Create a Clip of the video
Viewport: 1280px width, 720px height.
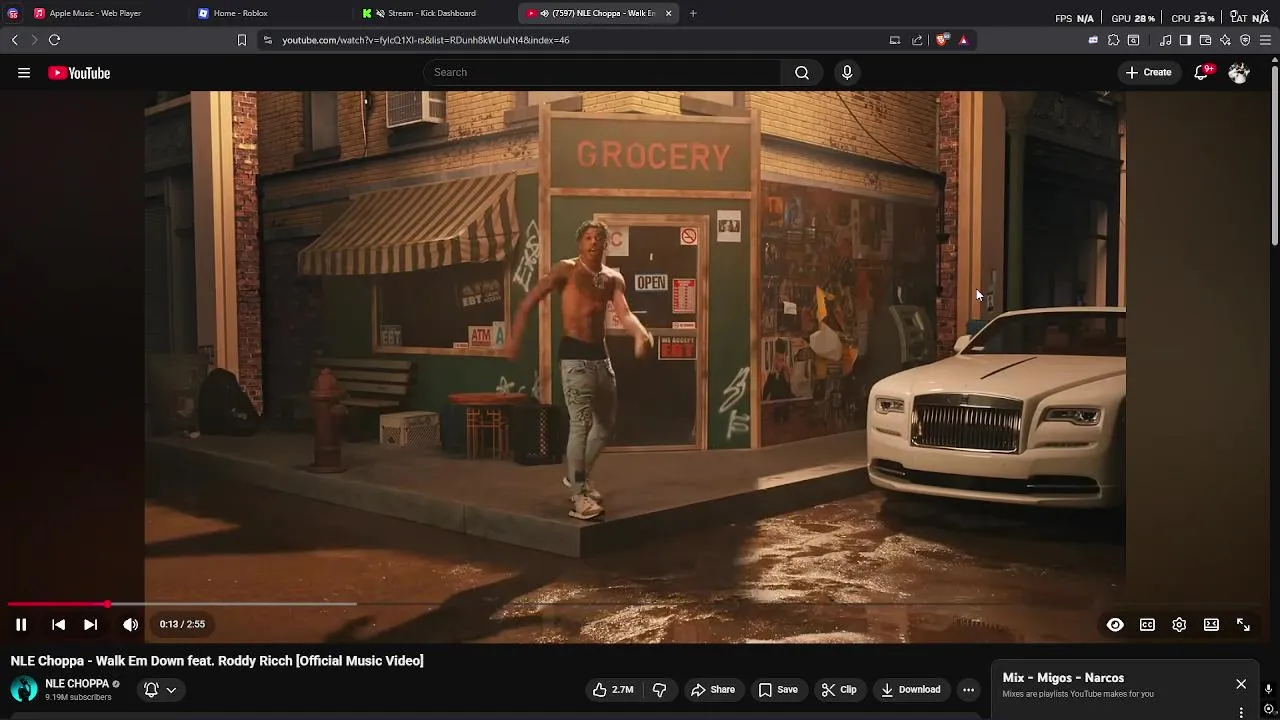pyautogui.click(x=839, y=689)
